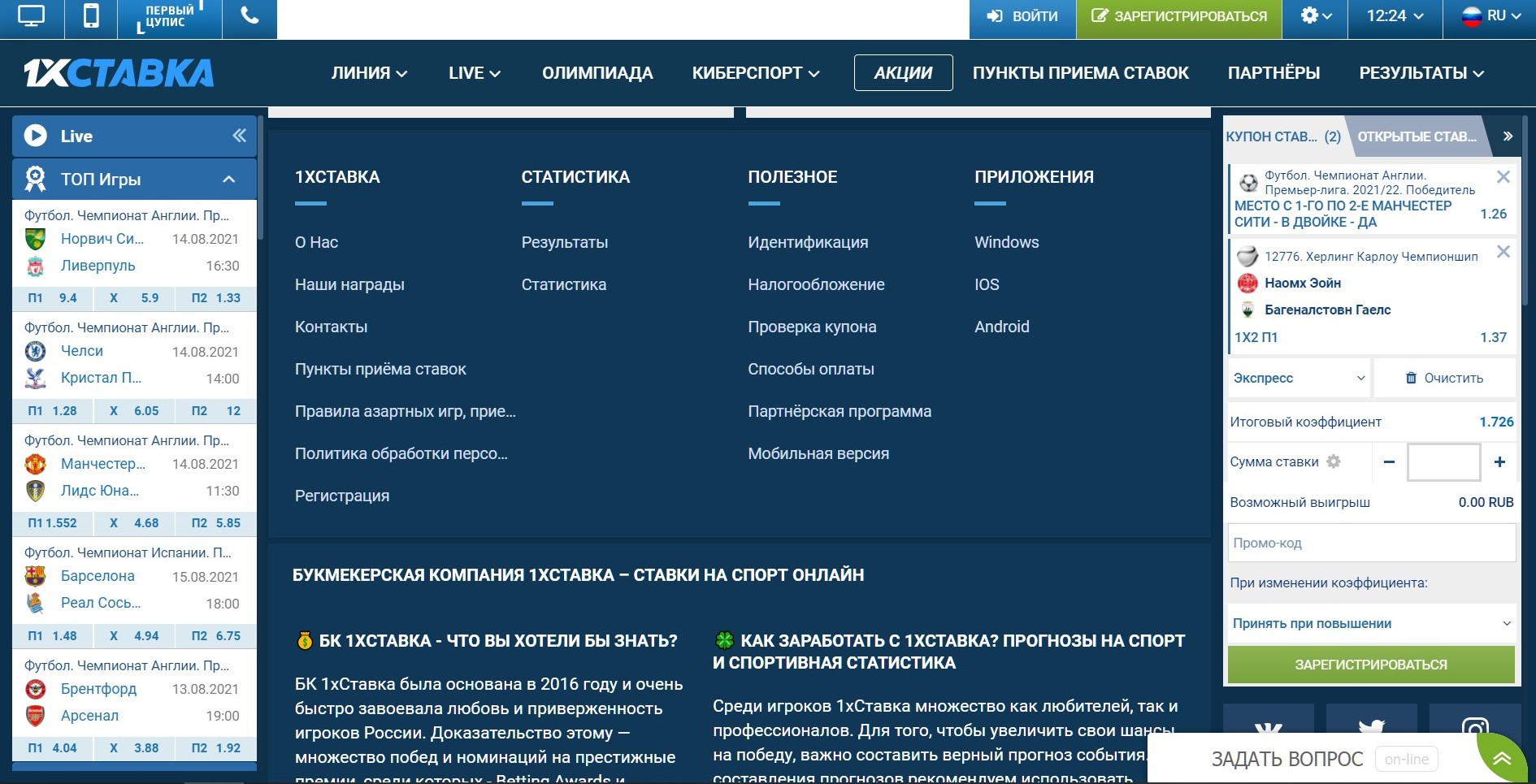Click the Leeds United team crest
The height and width of the screenshot is (784, 1536).
point(35,491)
